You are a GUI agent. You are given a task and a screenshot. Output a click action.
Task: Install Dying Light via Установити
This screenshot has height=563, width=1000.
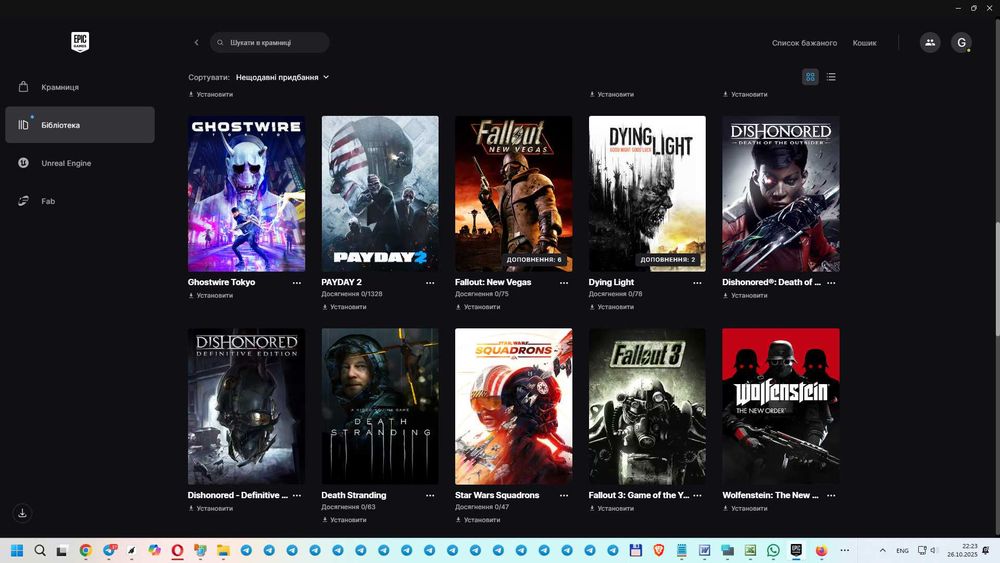[x=612, y=307]
